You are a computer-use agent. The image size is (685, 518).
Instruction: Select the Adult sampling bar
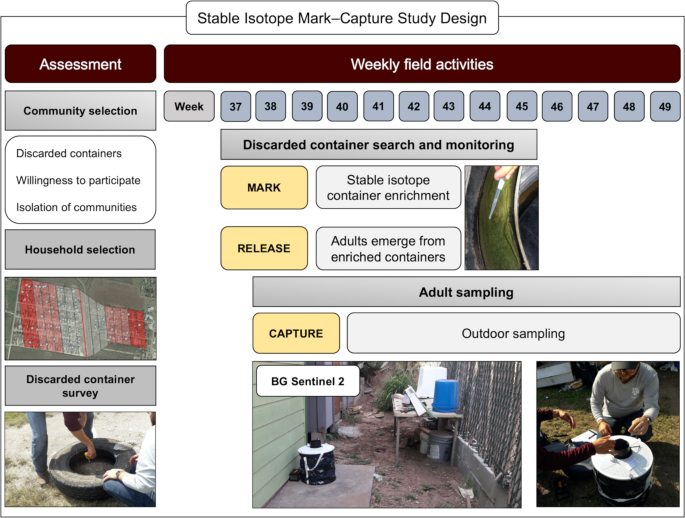tap(466, 292)
